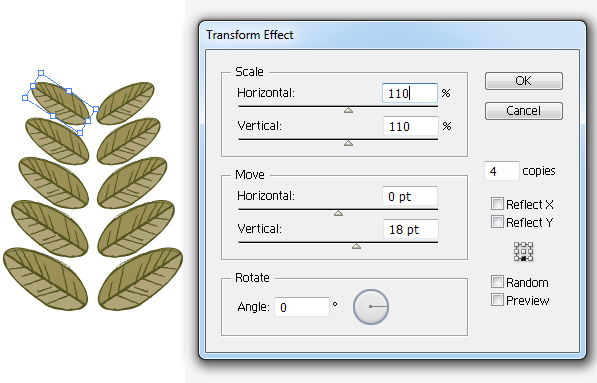
Task: Click the Move Vertical slider triangle
Action: (x=356, y=246)
